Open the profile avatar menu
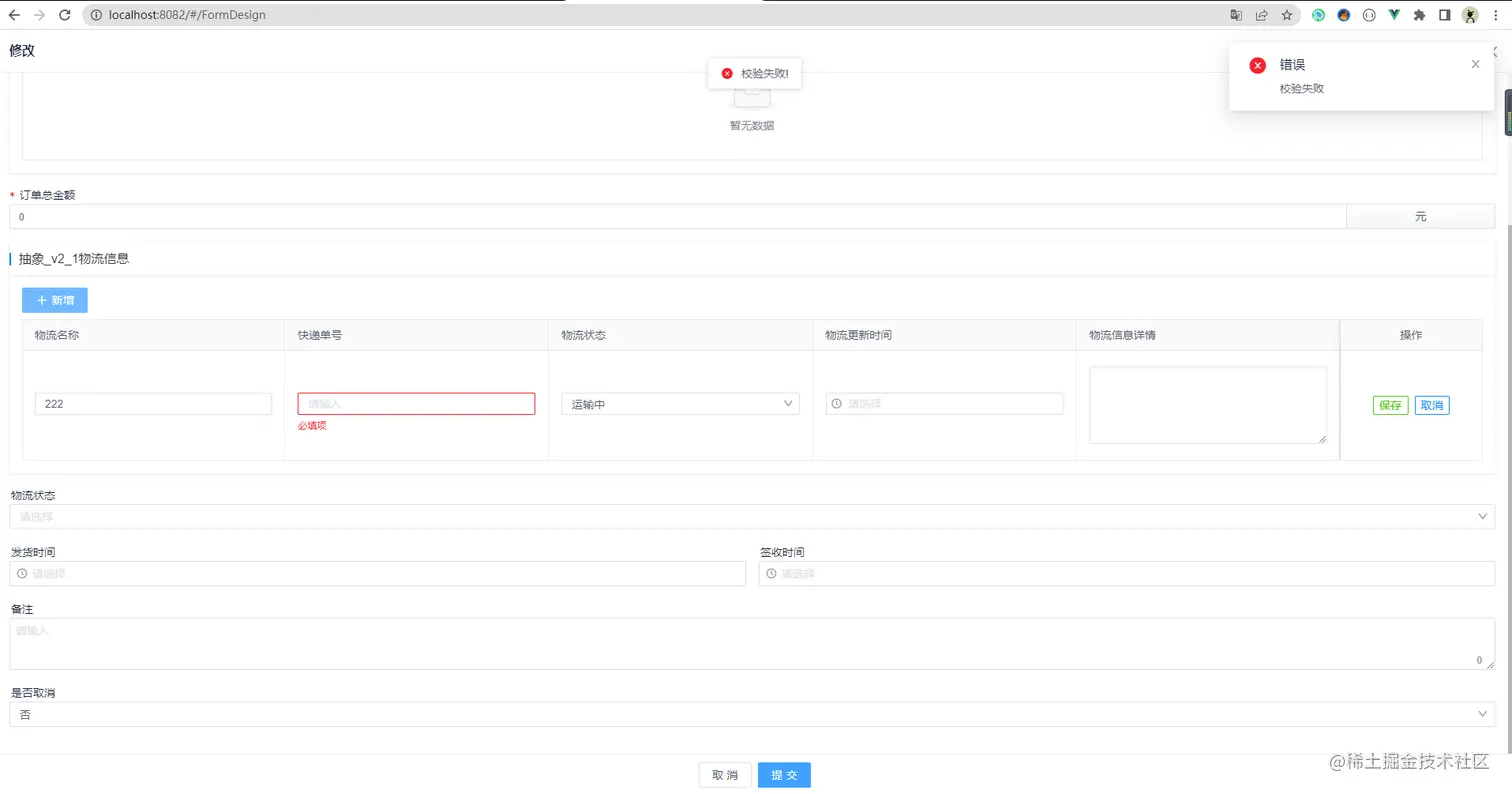The width and height of the screenshot is (1512, 794). tap(1470, 15)
